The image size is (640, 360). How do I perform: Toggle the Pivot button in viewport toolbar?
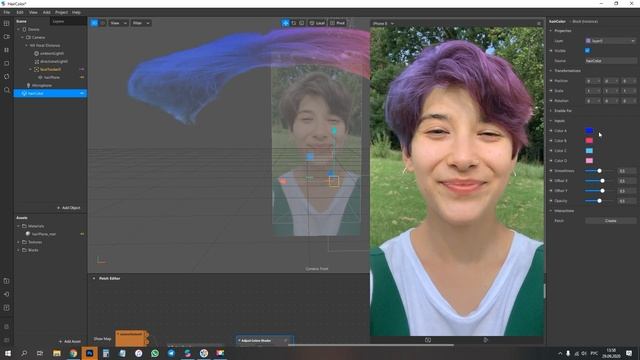point(338,23)
